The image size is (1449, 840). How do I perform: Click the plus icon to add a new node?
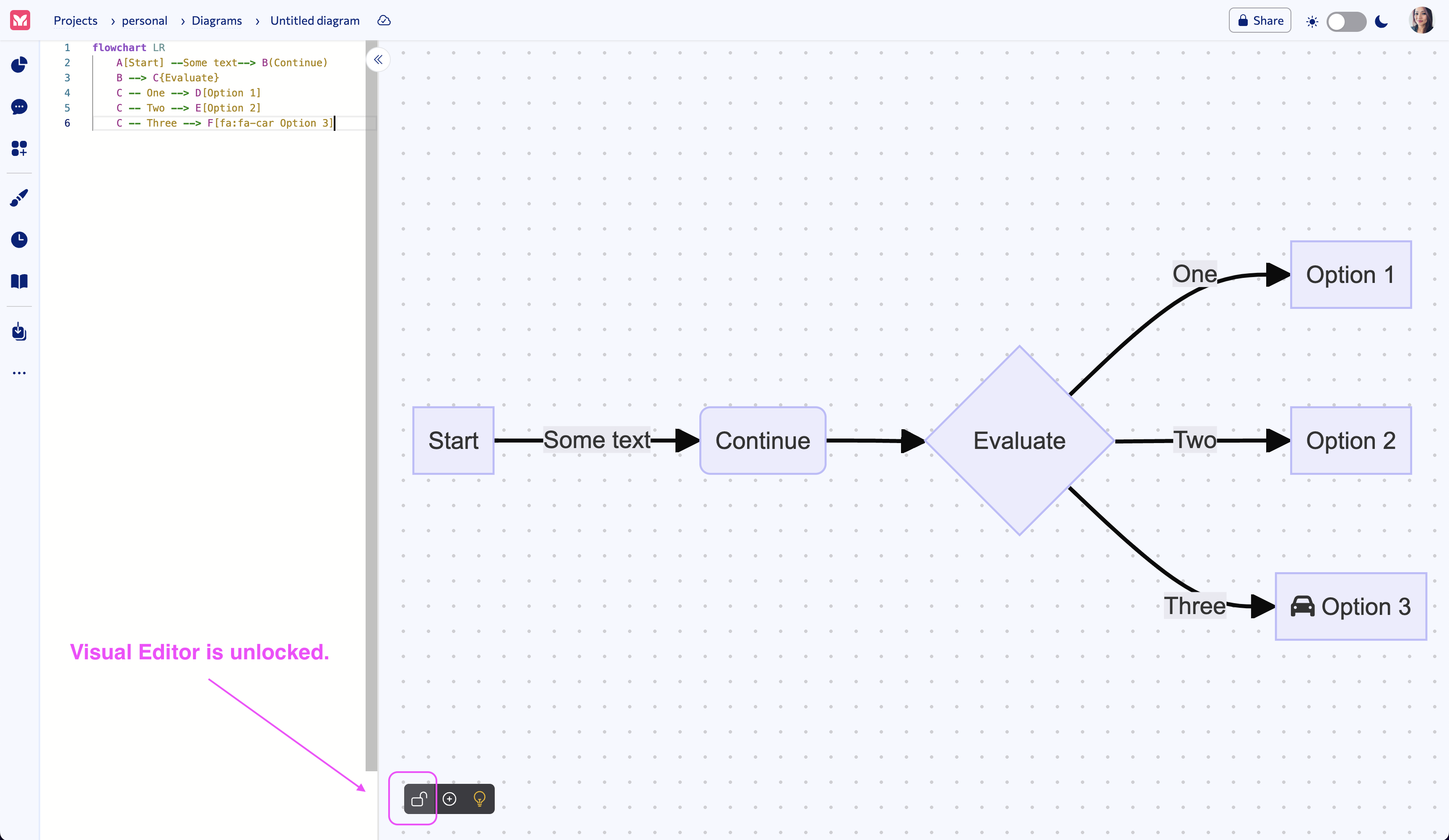[449, 799]
